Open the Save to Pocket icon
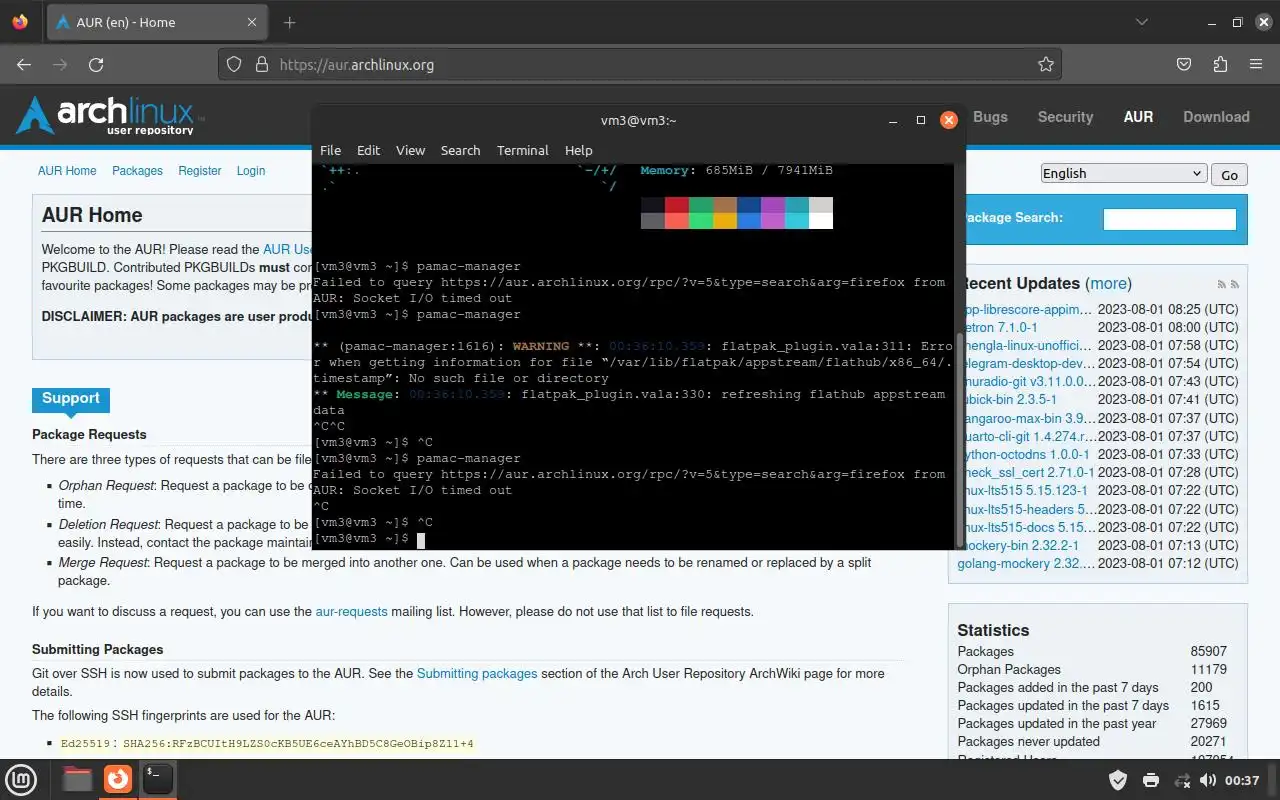 click(1184, 64)
